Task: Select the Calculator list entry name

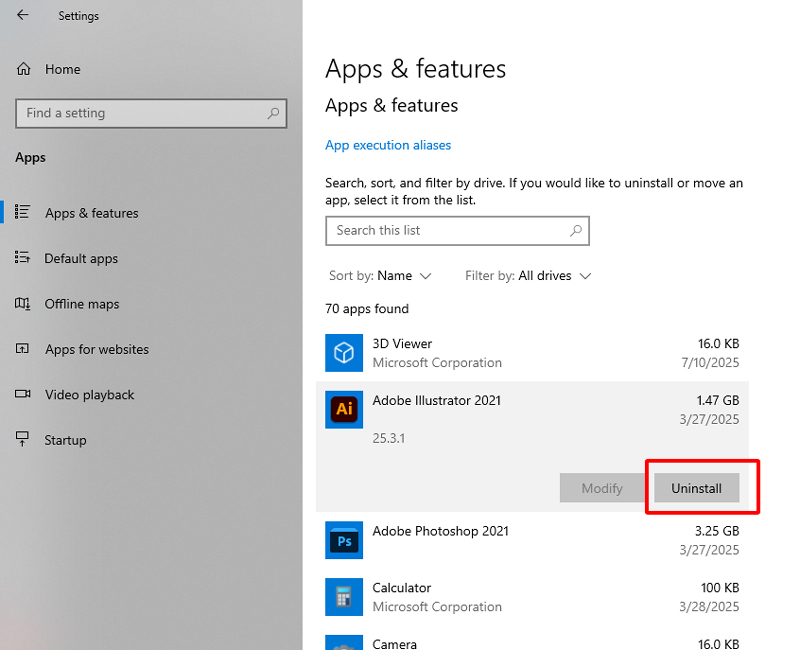Action: [402, 588]
